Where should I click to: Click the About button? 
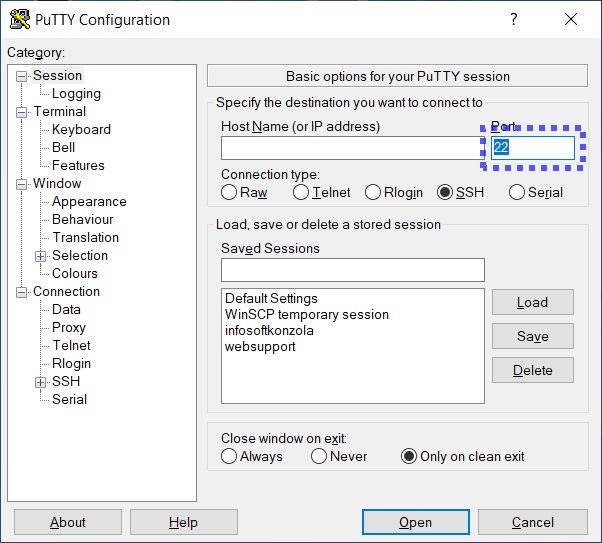point(68,522)
